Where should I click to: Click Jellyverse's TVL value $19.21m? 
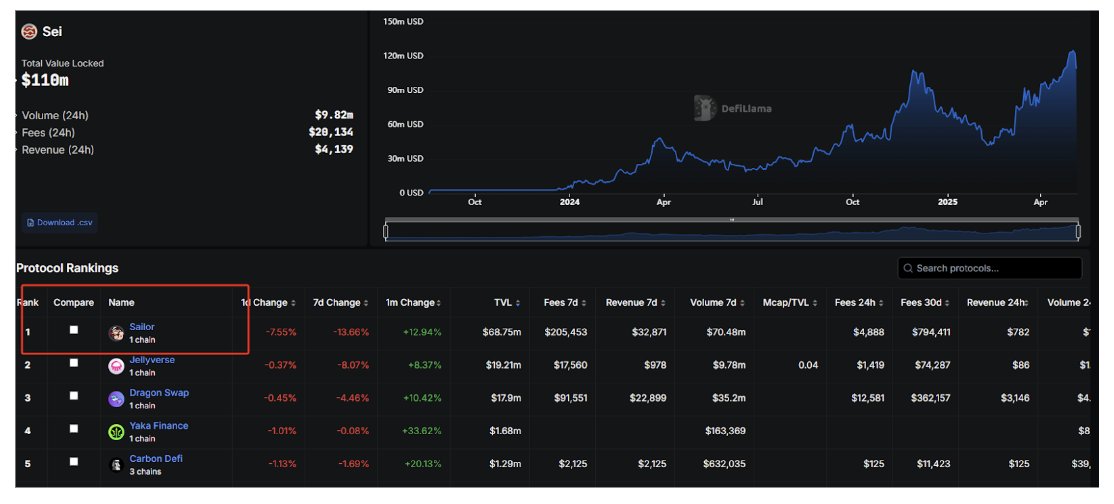click(505, 365)
